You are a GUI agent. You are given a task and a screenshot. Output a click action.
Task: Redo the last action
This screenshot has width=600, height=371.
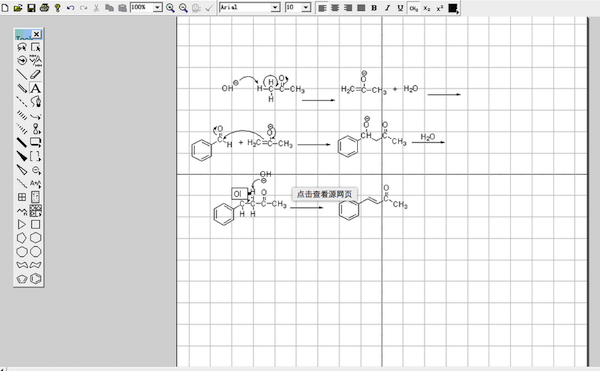[x=83, y=8]
